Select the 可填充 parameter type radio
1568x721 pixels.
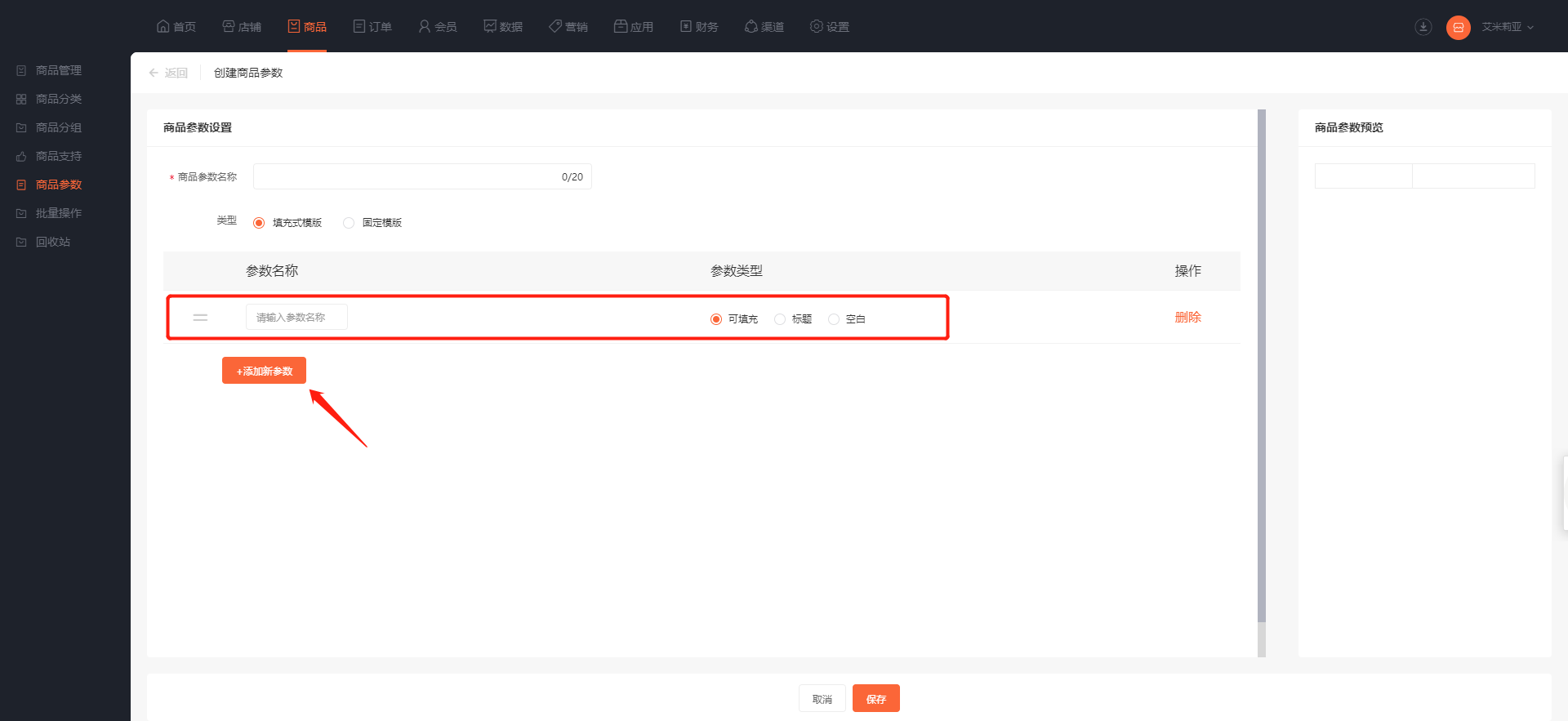(716, 319)
